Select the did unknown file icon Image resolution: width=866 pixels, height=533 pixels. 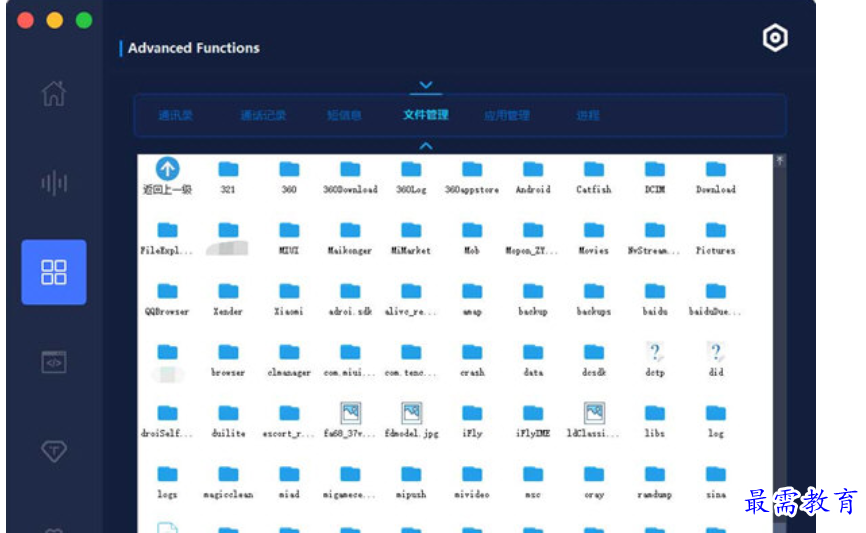point(716,352)
